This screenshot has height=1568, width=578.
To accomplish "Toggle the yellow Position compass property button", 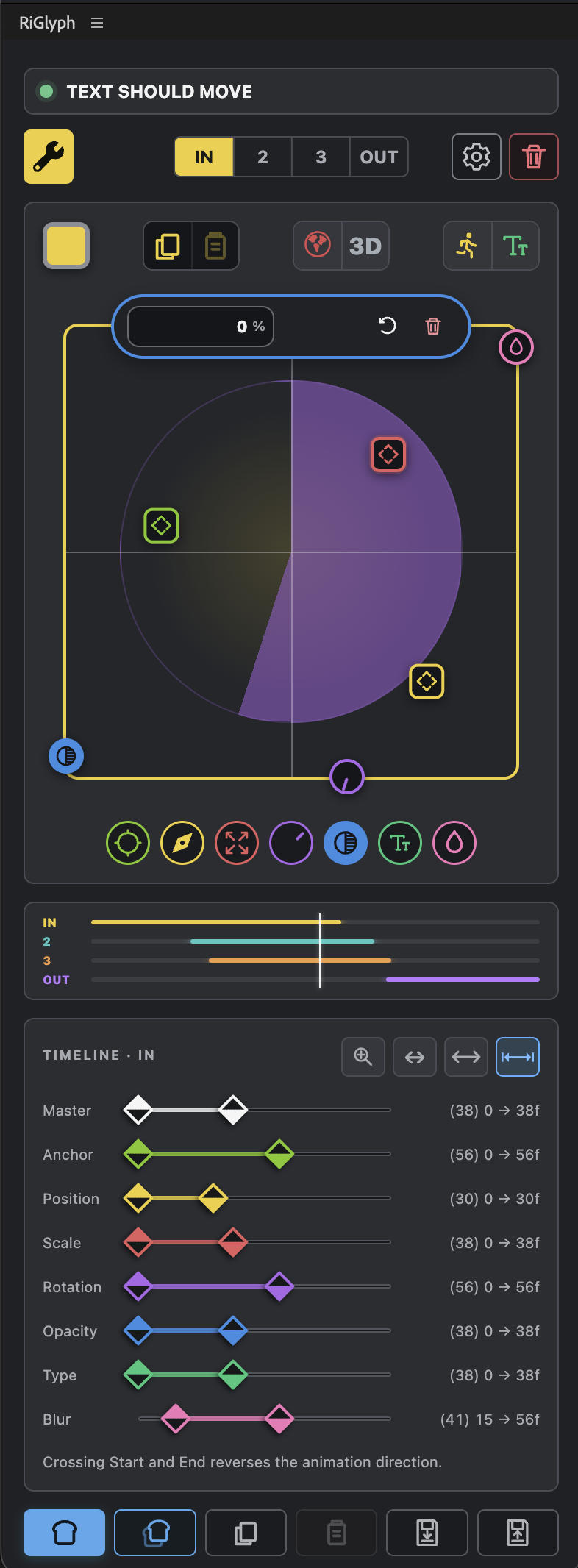I will tap(182, 843).
